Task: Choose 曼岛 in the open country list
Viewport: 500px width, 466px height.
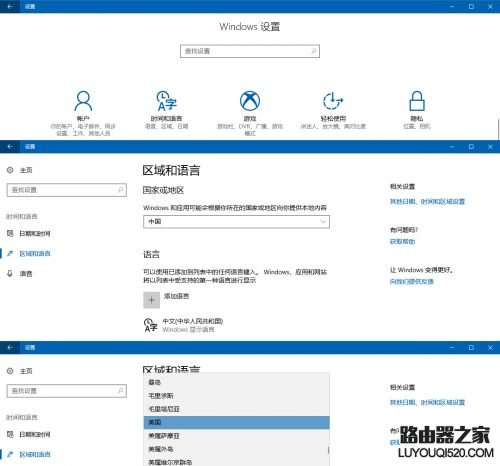Action: (236, 382)
